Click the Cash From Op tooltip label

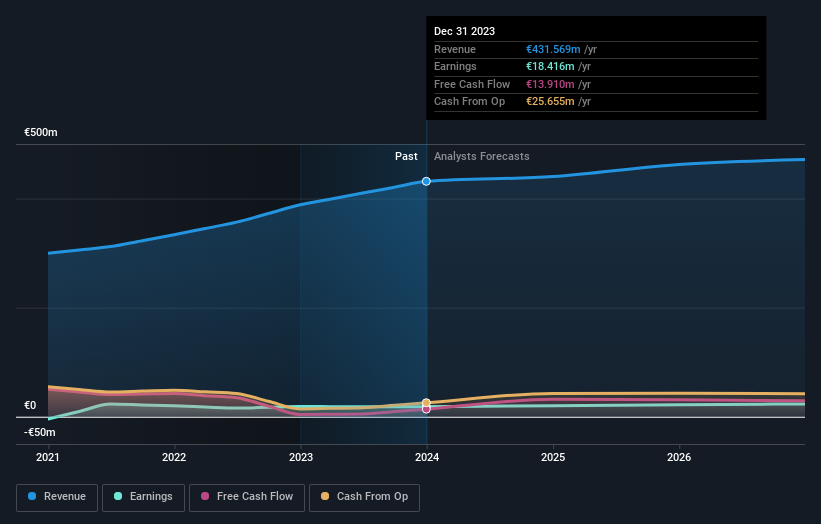click(469, 102)
